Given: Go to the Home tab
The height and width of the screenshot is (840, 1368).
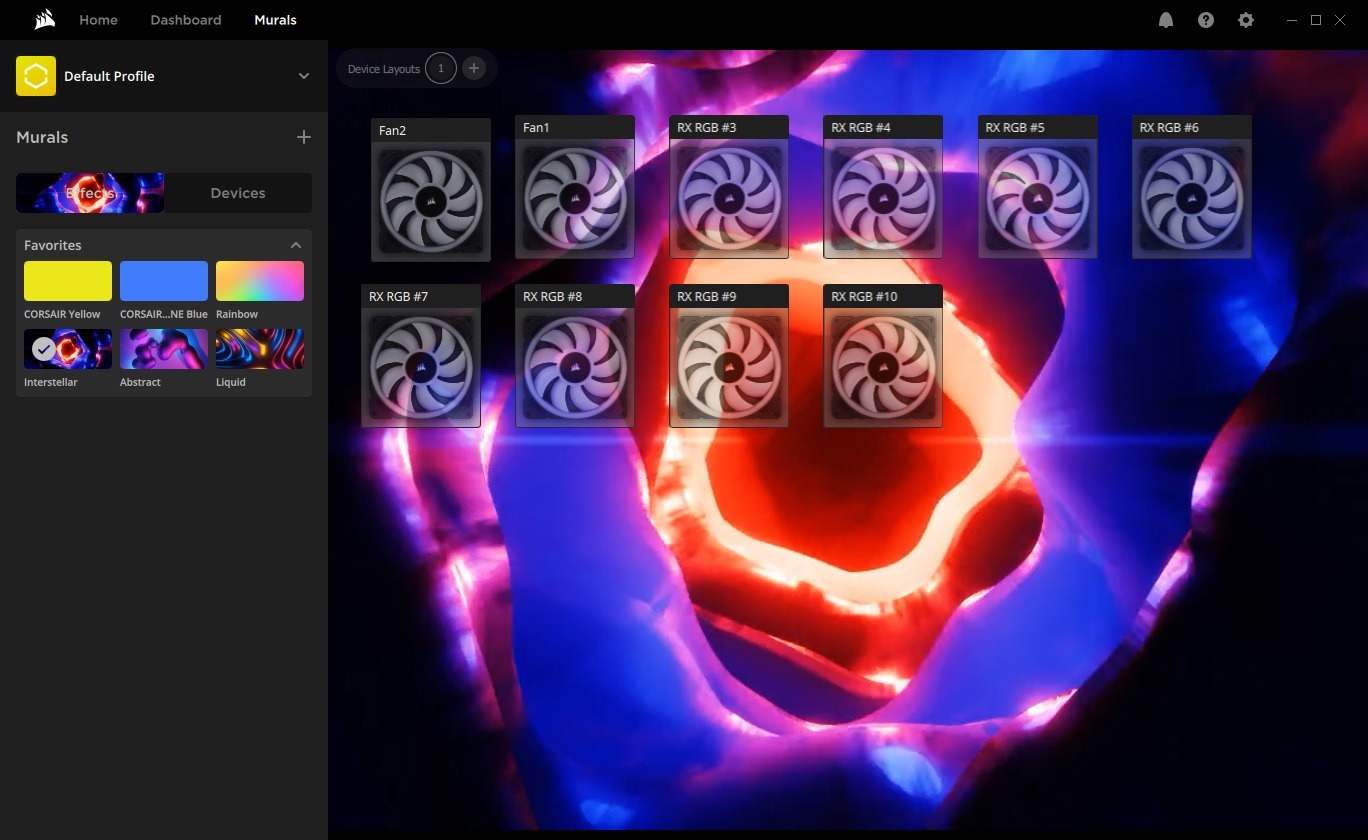Looking at the screenshot, I should [x=98, y=20].
